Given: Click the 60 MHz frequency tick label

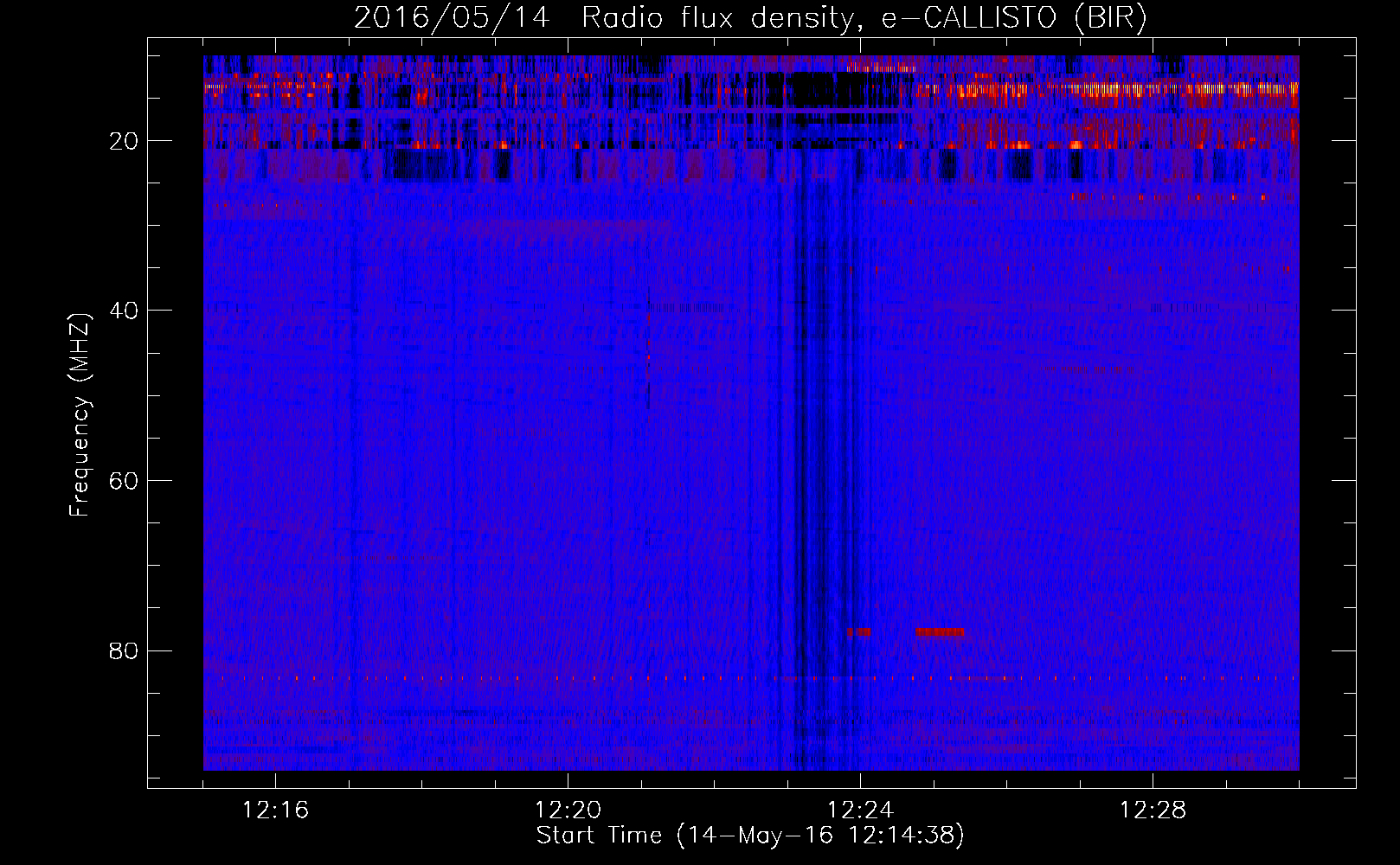Looking at the screenshot, I should [x=124, y=481].
